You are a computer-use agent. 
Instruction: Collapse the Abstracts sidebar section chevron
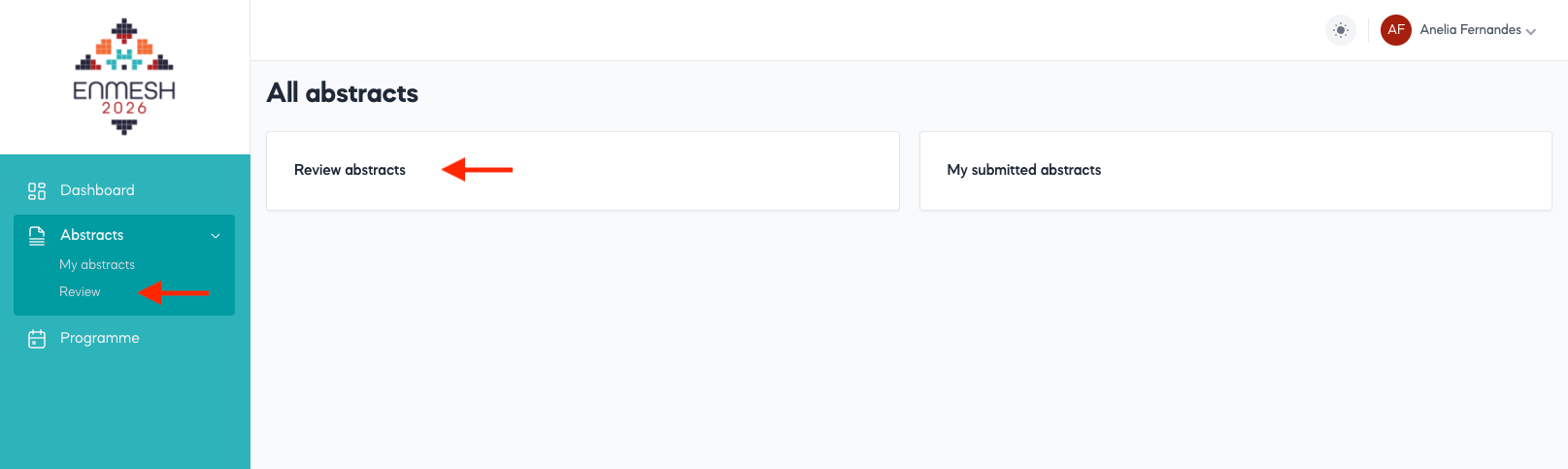216,236
